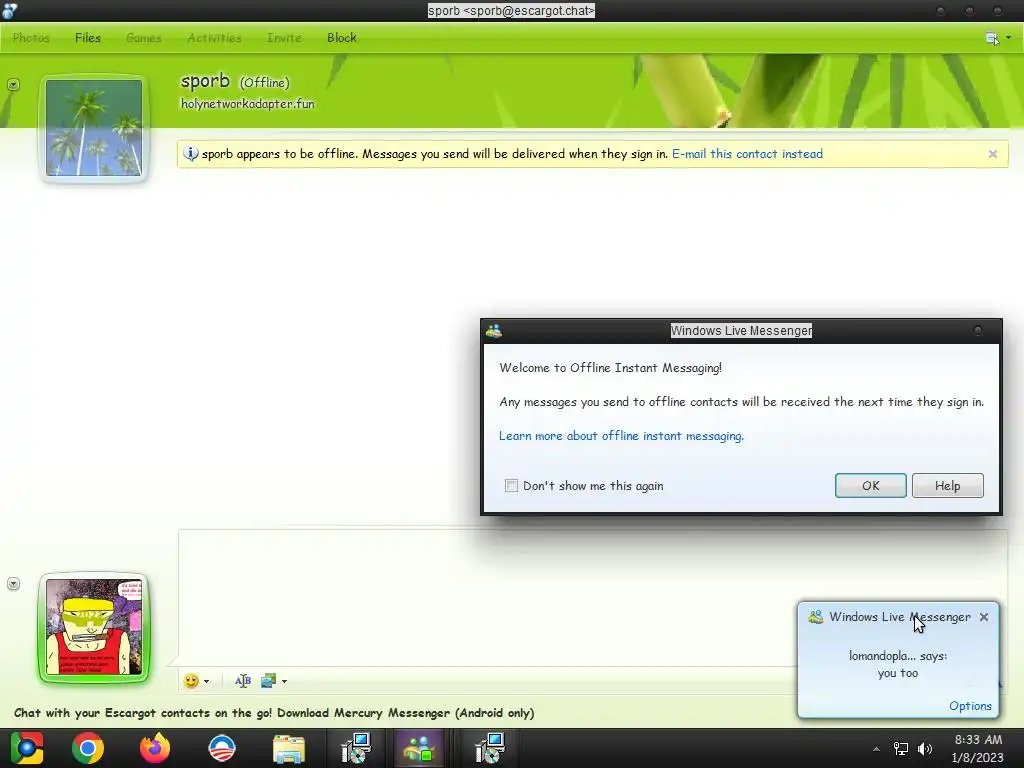Dismiss the offline notice bar
Screen dimensions: 1024x768
click(993, 154)
